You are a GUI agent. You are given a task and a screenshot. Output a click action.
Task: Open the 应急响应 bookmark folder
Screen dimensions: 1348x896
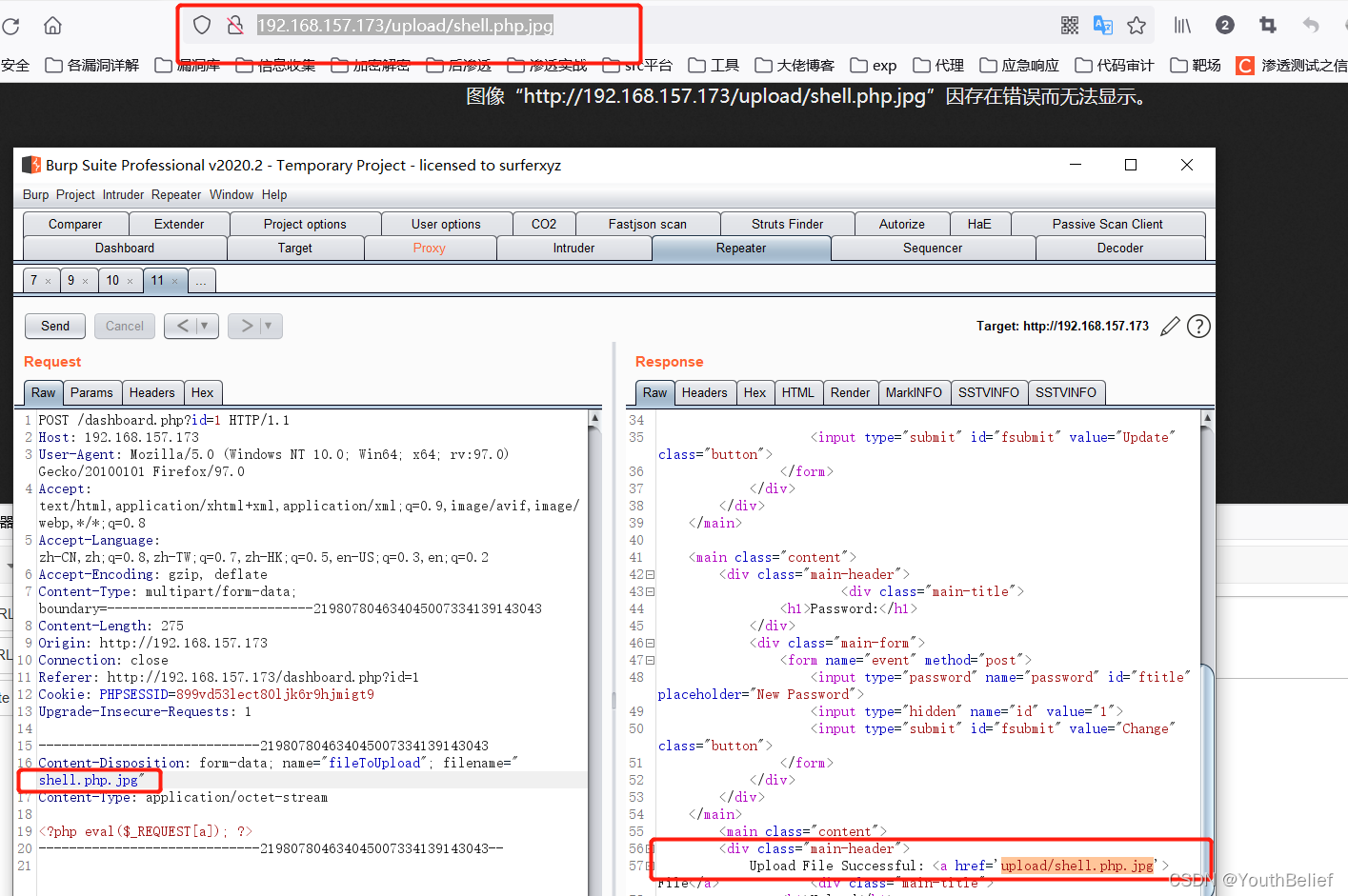click(1019, 65)
